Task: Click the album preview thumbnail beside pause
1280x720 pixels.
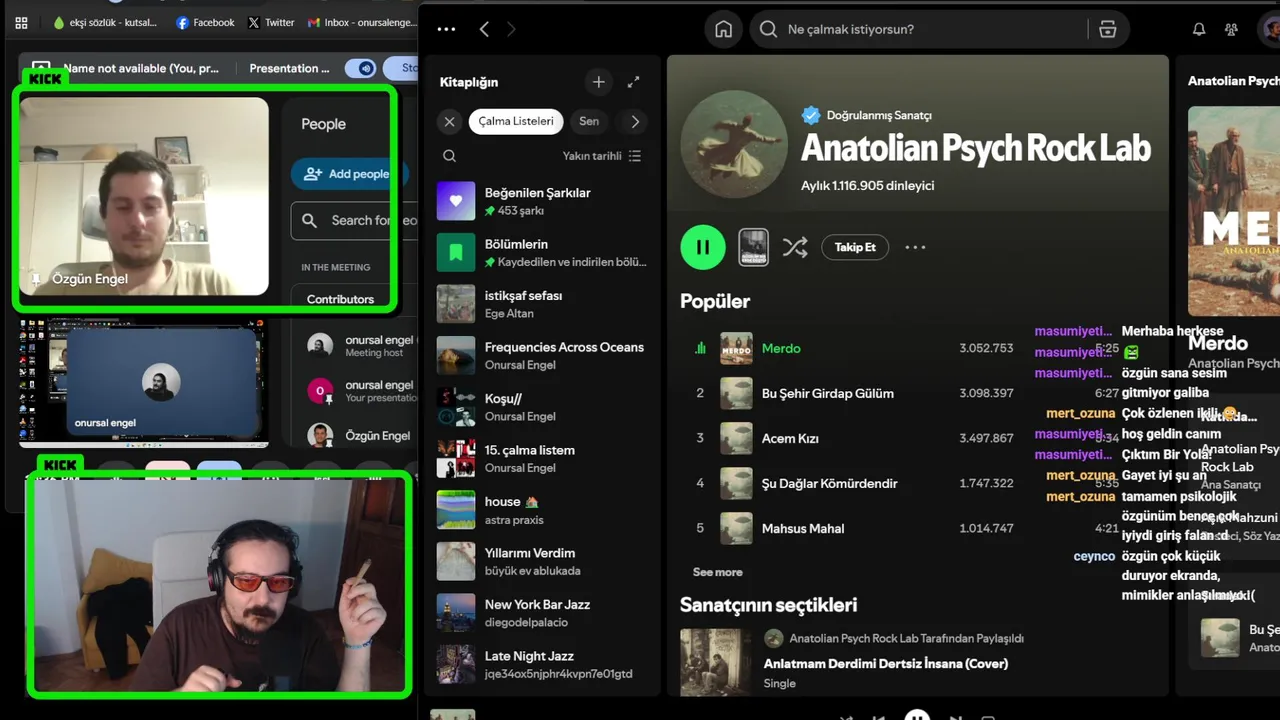Action: [x=753, y=247]
